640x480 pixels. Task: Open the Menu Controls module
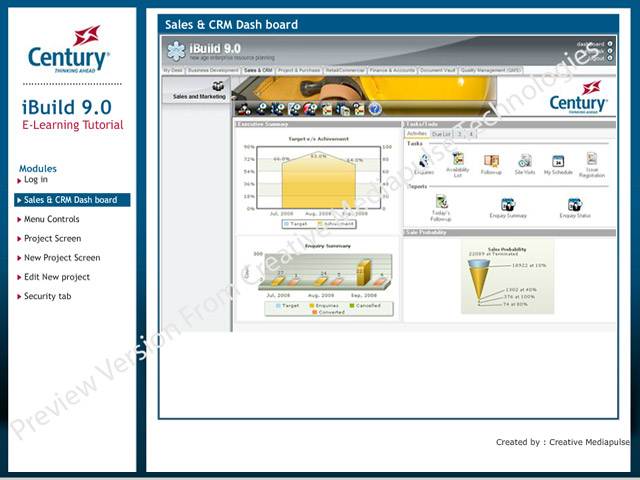pos(51,219)
